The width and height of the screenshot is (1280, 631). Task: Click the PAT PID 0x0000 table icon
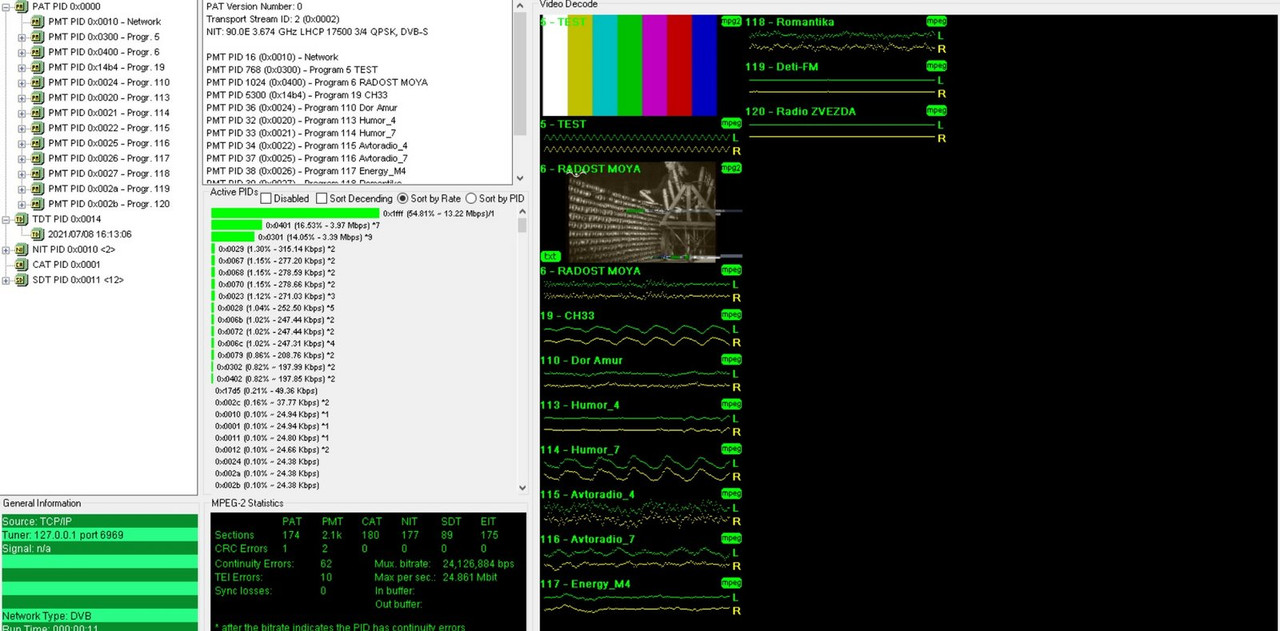coord(22,6)
